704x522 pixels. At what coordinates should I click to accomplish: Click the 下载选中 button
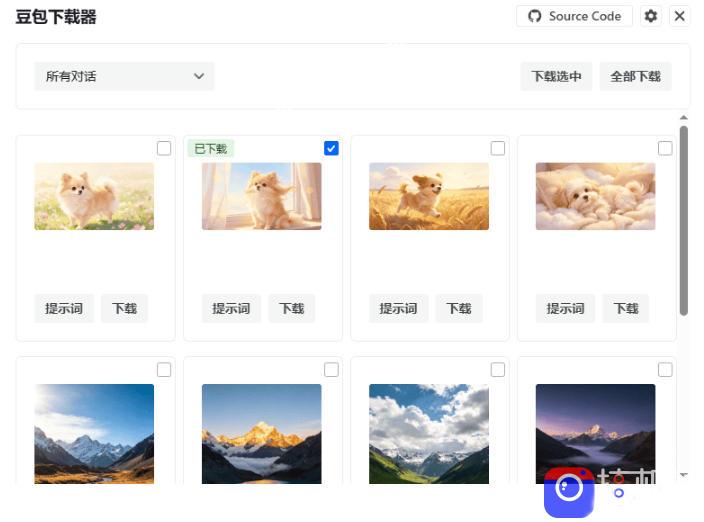tap(556, 76)
